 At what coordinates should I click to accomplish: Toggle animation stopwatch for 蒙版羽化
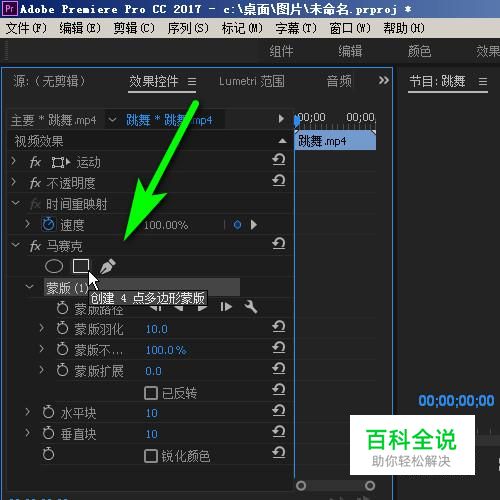coord(62,328)
